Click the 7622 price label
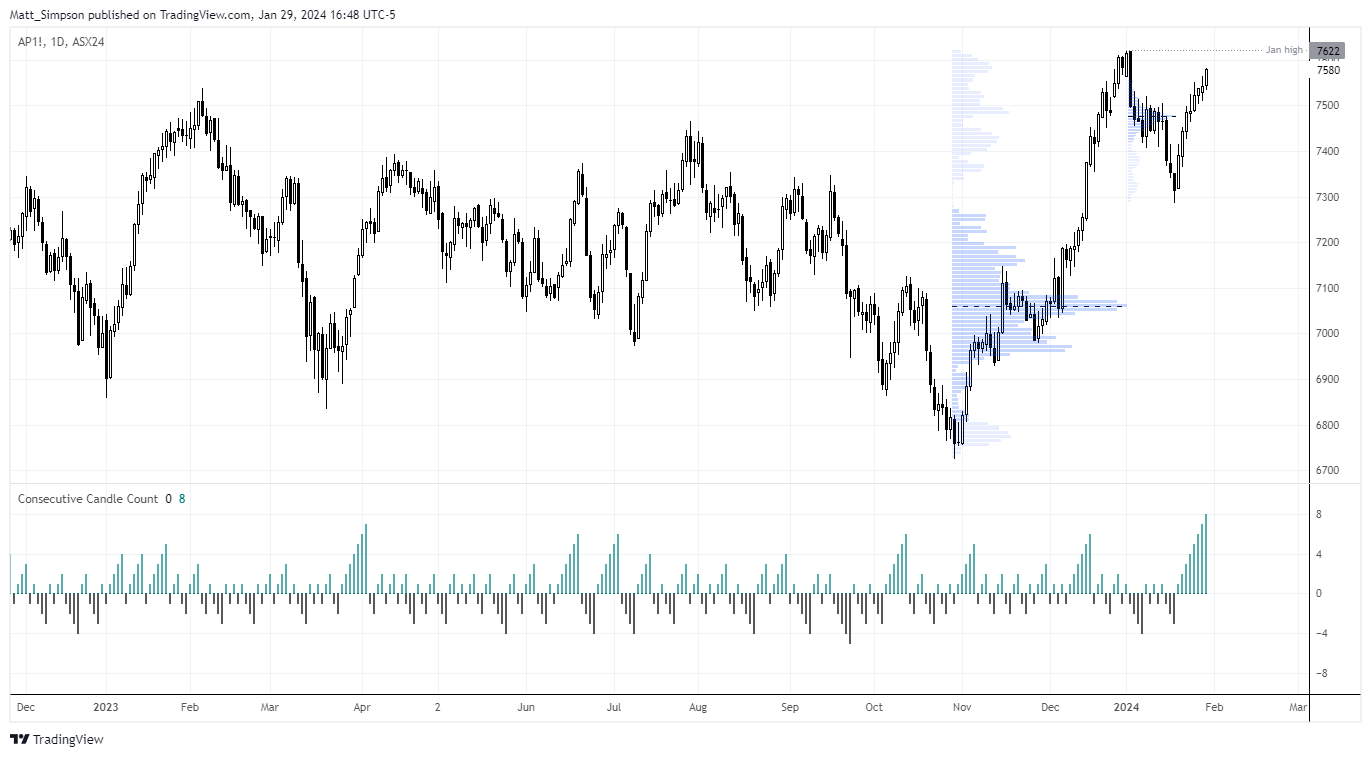Viewport: 1371px width, 757px height. tap(1329, 51)
